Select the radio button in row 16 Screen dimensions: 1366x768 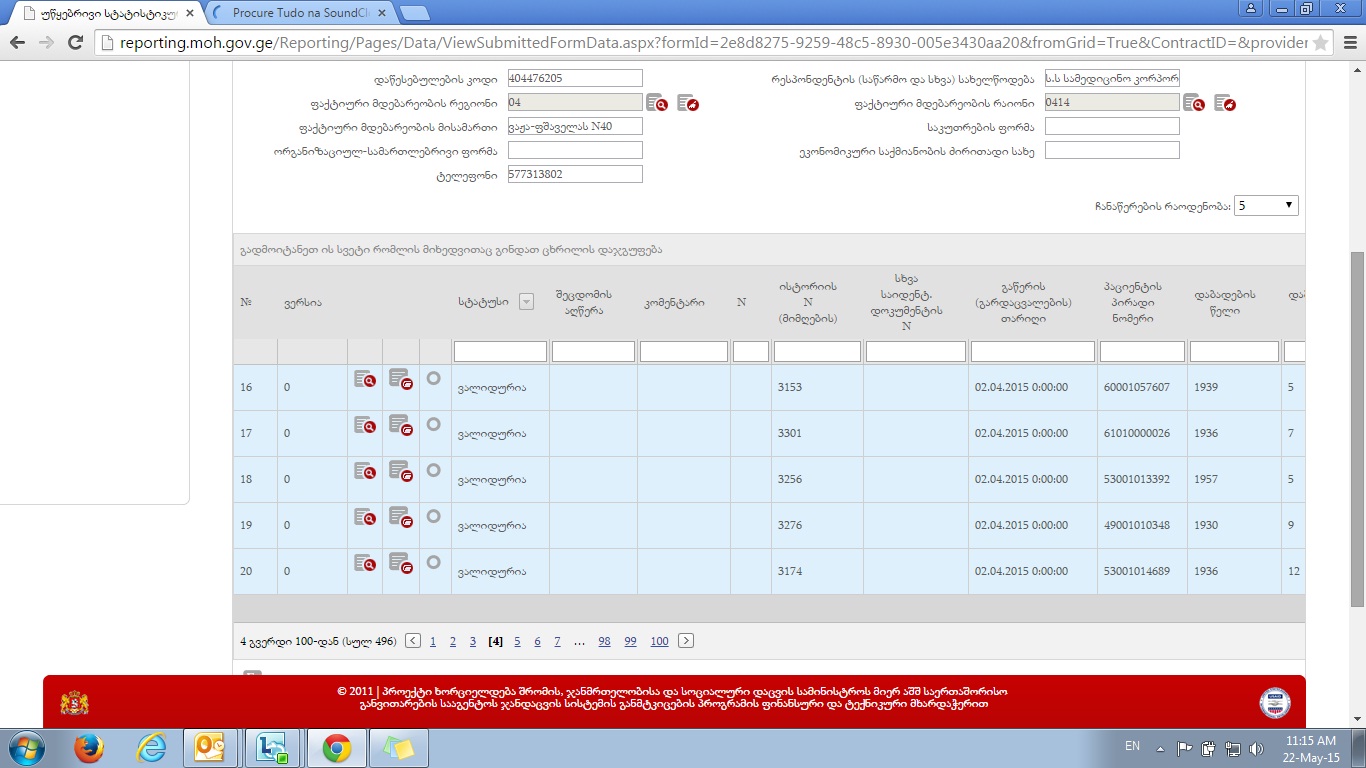pos(433,378)
